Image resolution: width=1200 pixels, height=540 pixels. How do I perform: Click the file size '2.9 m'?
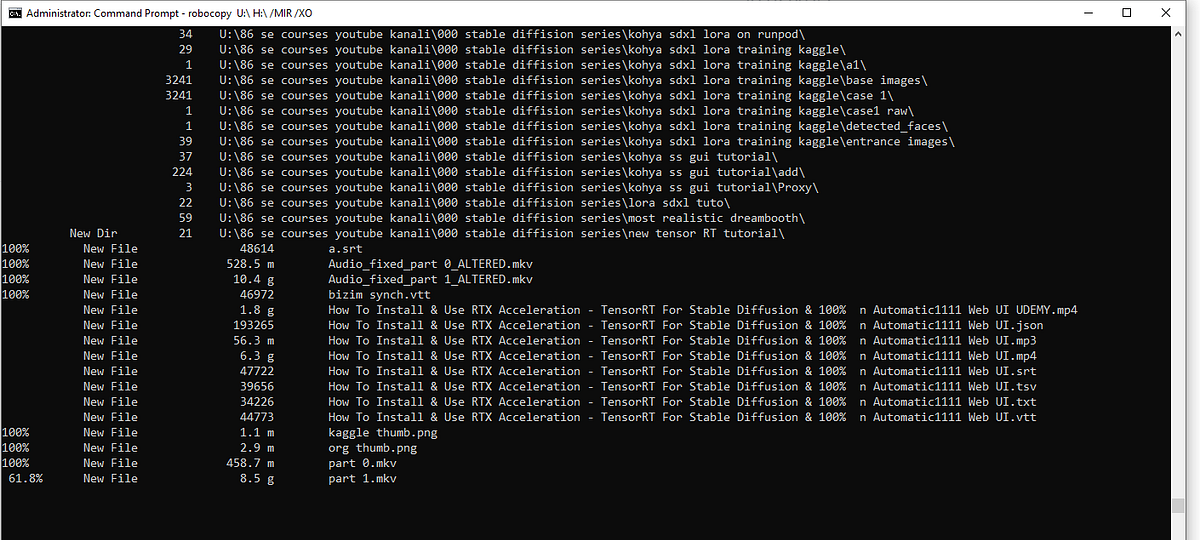coord(258,448)
